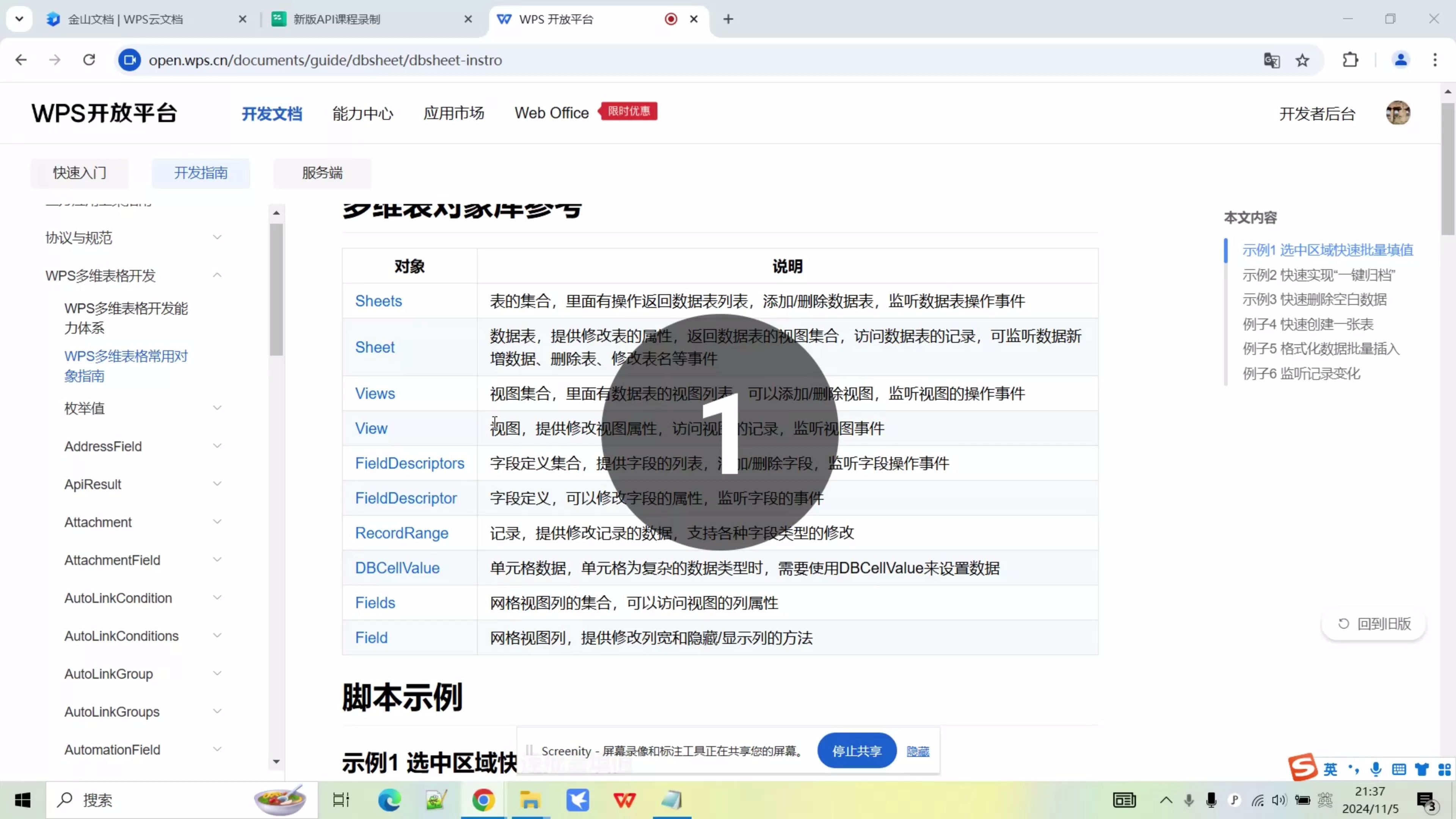Open the tab search dropdown arrow

point(19,19)
